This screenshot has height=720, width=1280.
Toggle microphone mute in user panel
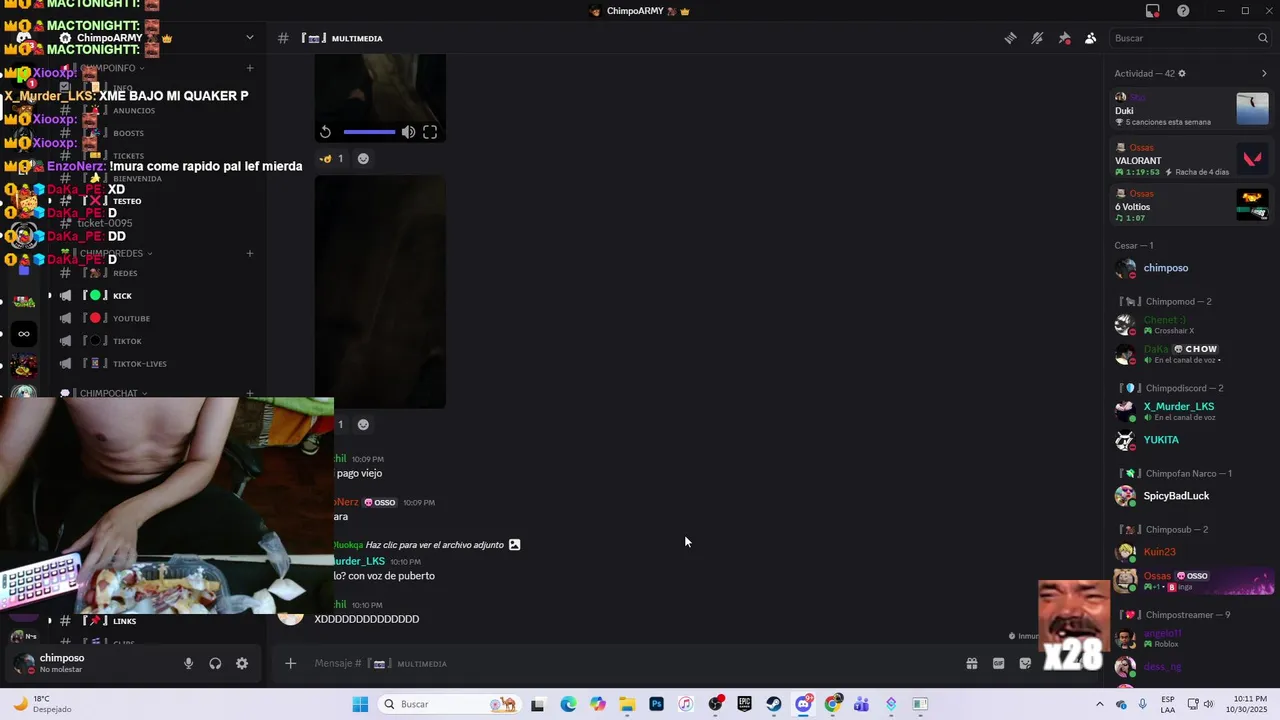coord(188,663)
